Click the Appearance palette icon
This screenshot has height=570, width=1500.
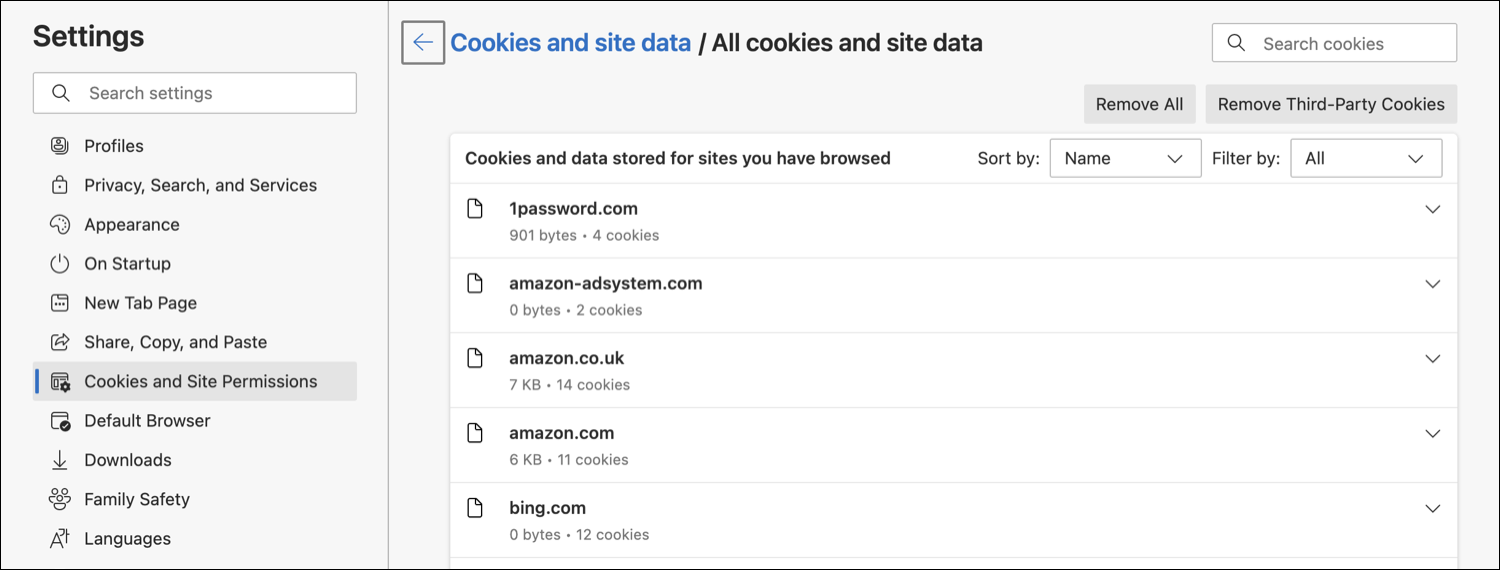point(60,224)
